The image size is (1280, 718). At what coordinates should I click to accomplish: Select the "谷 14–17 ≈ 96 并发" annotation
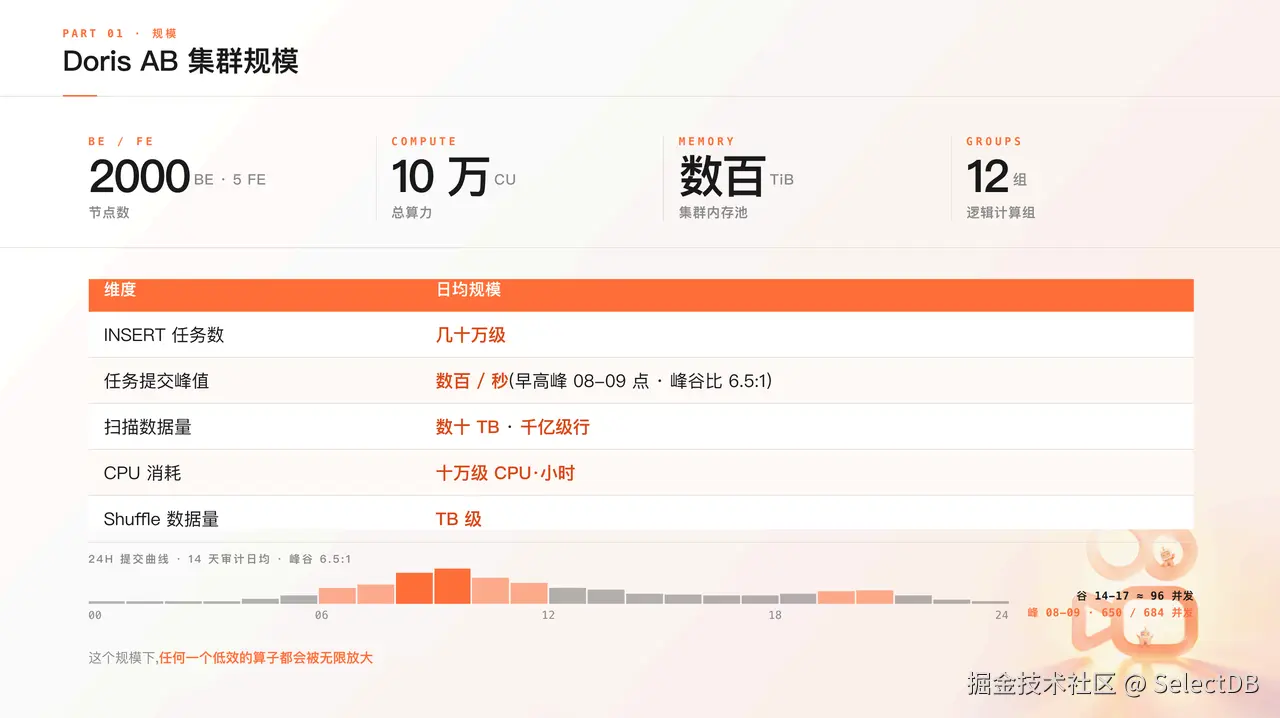coord(1135,596)
